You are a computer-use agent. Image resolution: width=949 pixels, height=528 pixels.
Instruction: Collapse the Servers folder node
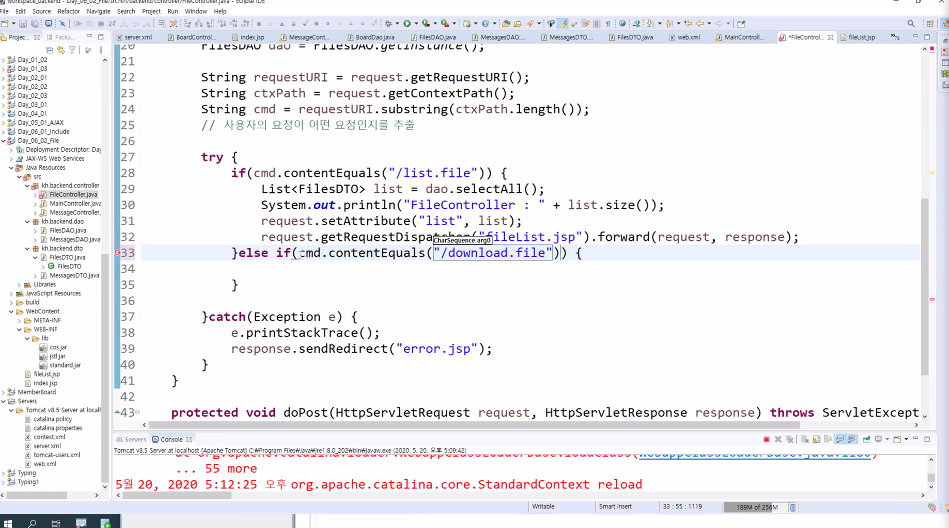[x=4, y=401]
